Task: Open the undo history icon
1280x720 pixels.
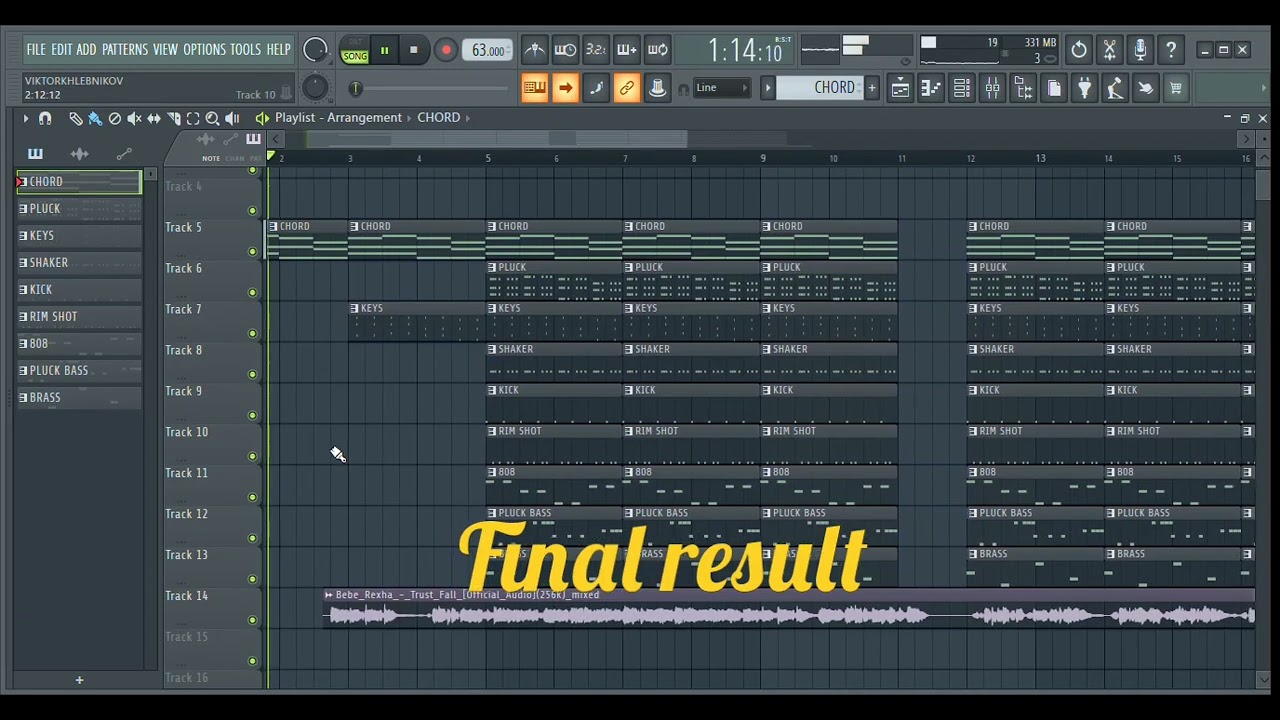Action: click(1079, 50)
